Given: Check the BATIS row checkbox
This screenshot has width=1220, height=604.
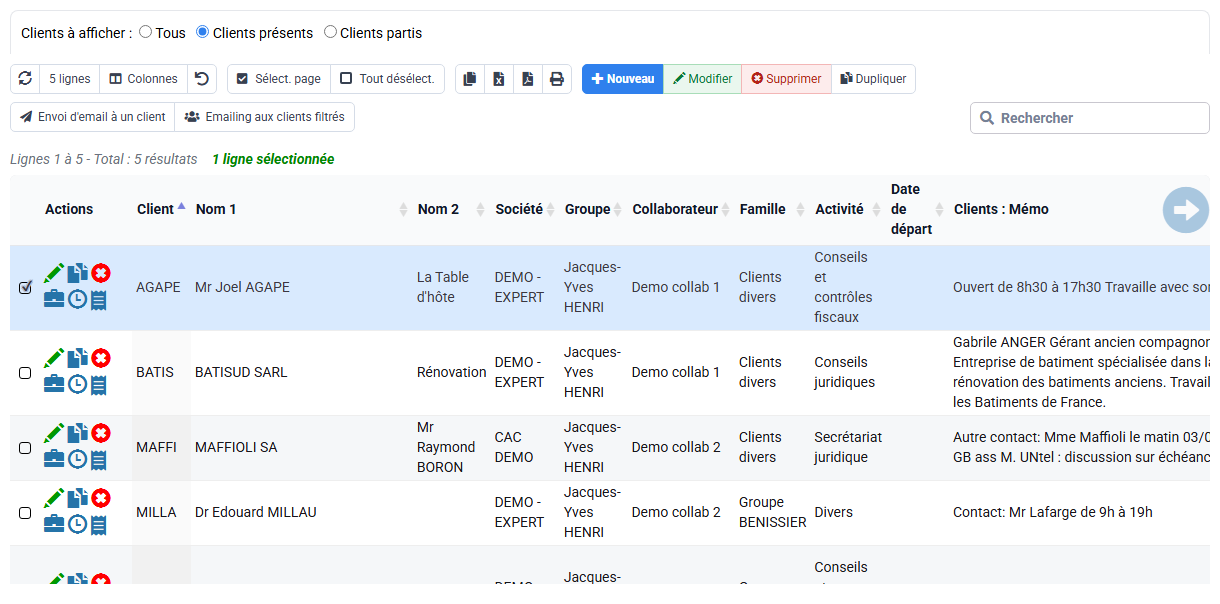Looking at the screenshot, I should [25, 373].
